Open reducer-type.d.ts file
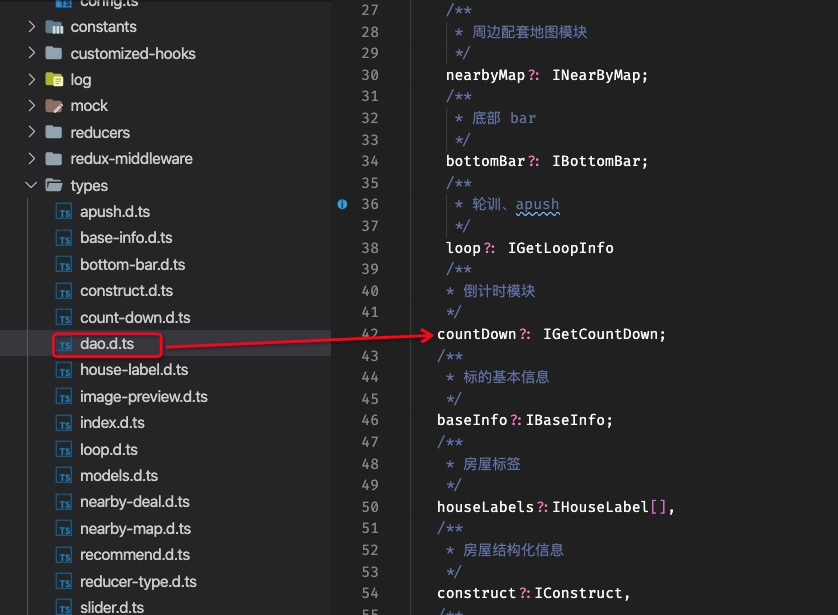 tap(138, 581)
